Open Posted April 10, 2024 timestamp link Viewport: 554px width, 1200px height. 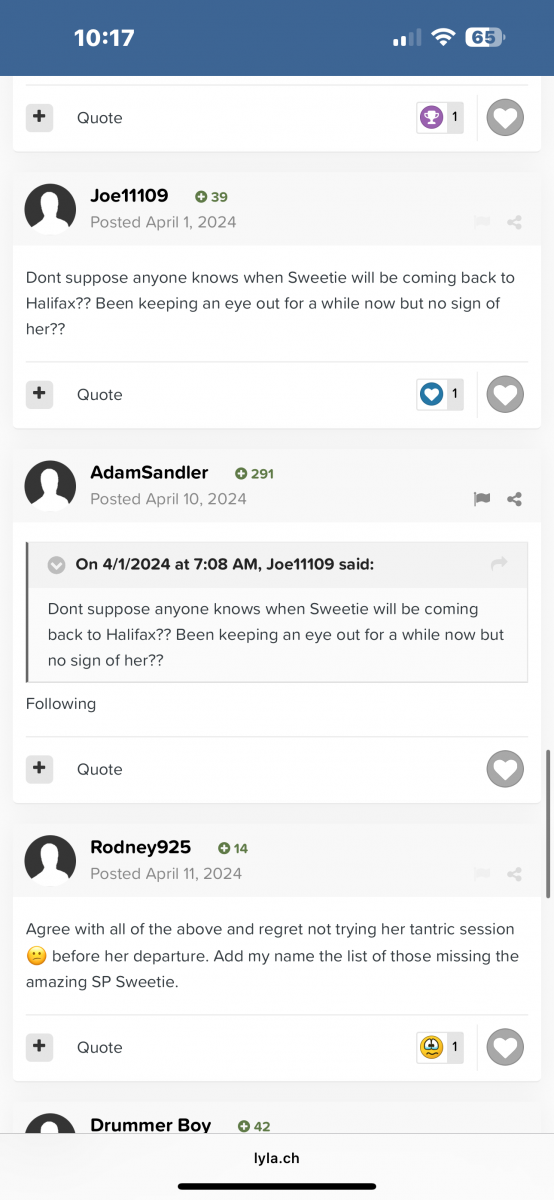point(168,499)
